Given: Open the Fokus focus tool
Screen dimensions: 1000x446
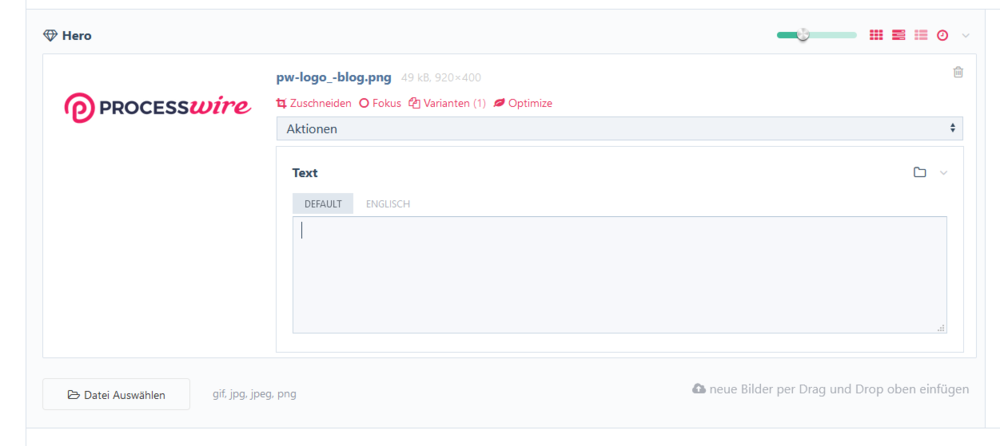Looking at the screenshot, I should tap(380, 103).
